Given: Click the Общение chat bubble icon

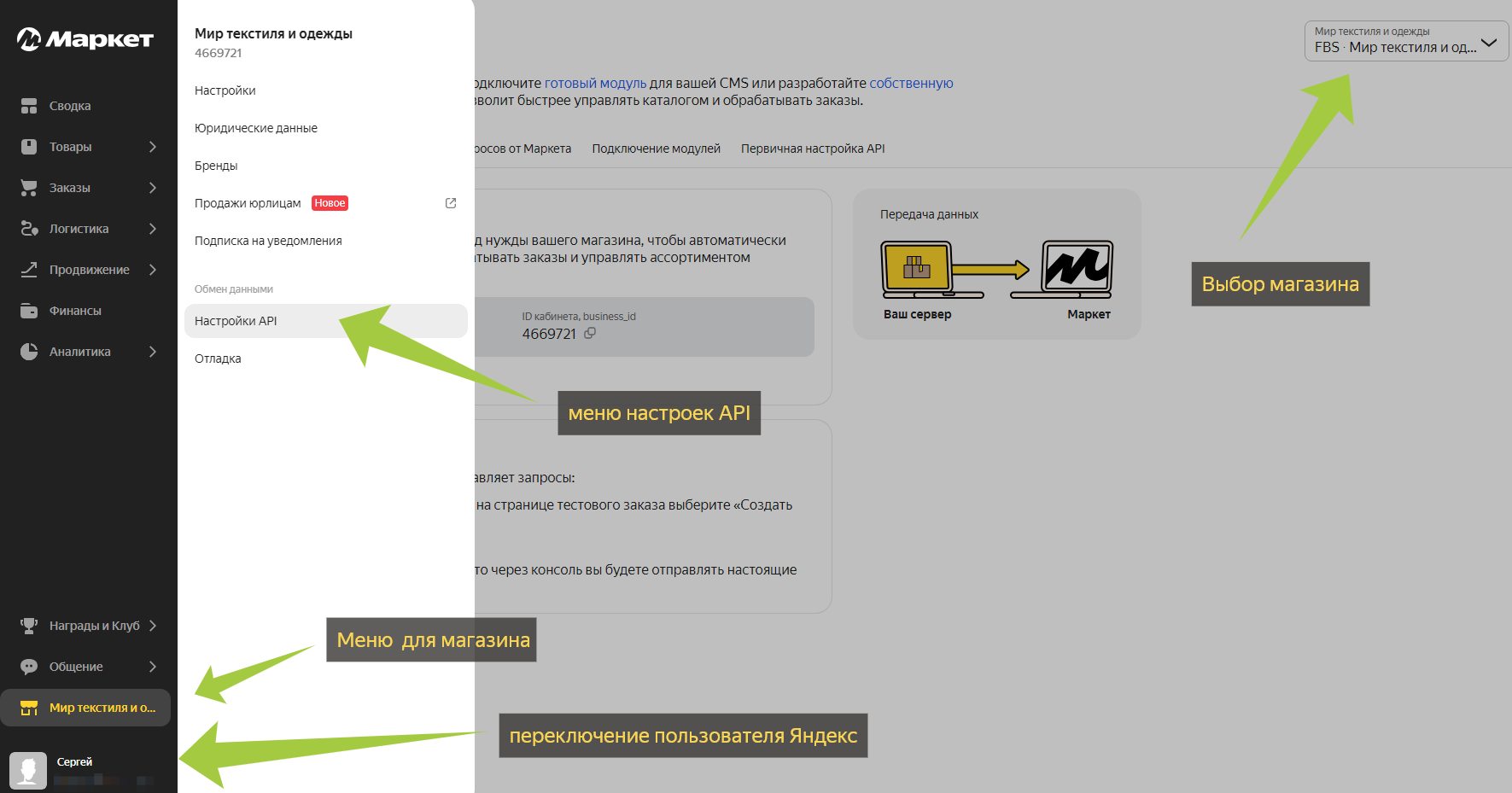Looking at the screenshot, I should pos(29,667).
